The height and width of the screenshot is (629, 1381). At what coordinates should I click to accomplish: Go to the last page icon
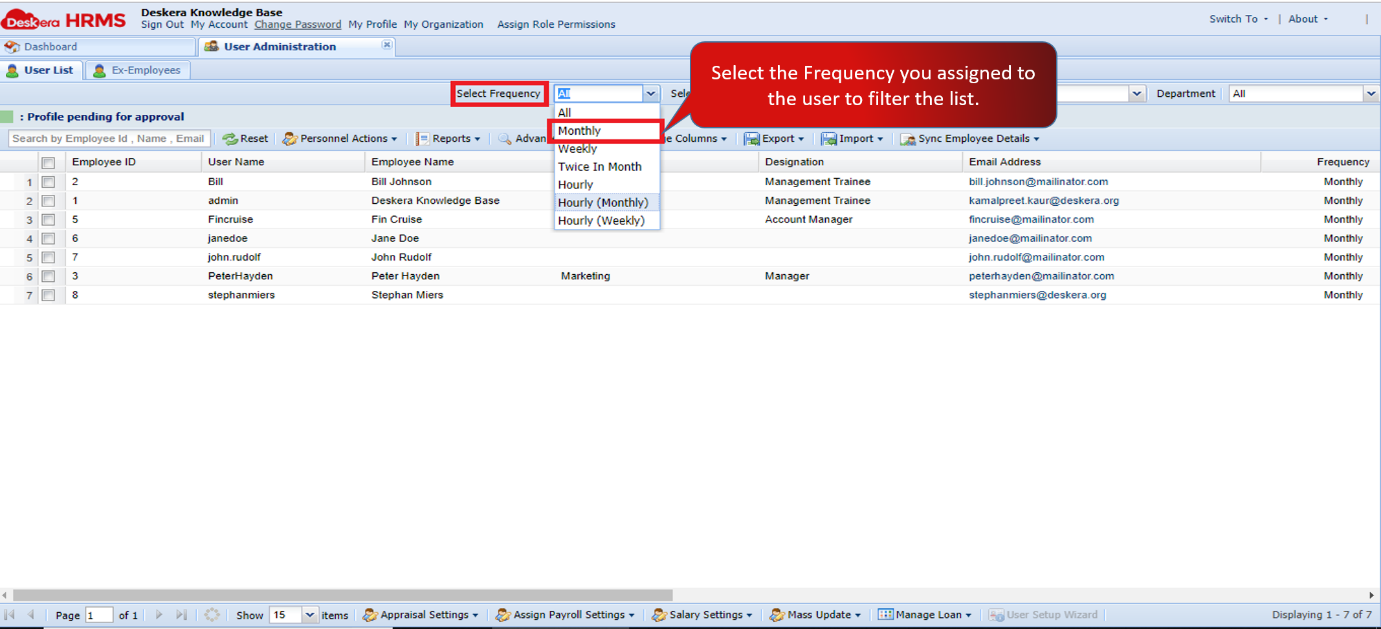click(181, 615)
